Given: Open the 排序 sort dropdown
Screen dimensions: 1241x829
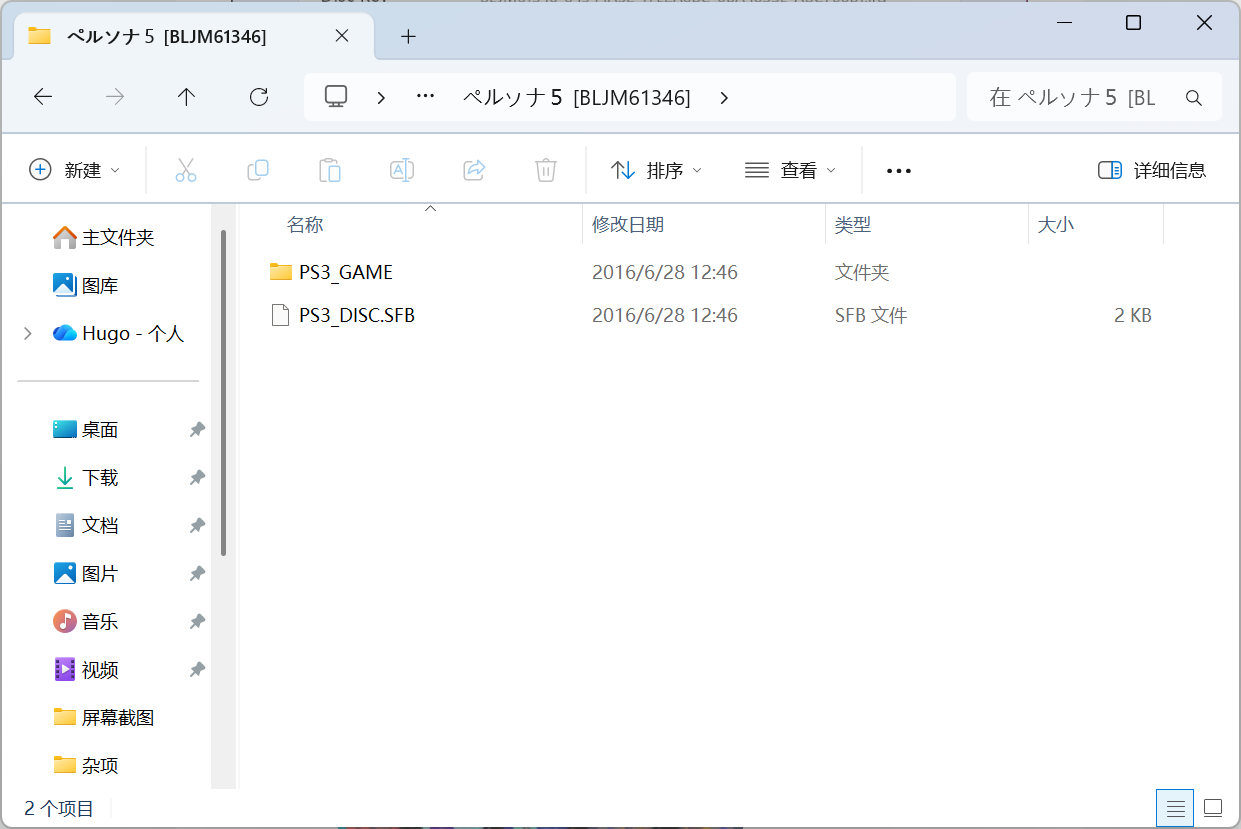Looking at the screenshot, I should 656,170.
